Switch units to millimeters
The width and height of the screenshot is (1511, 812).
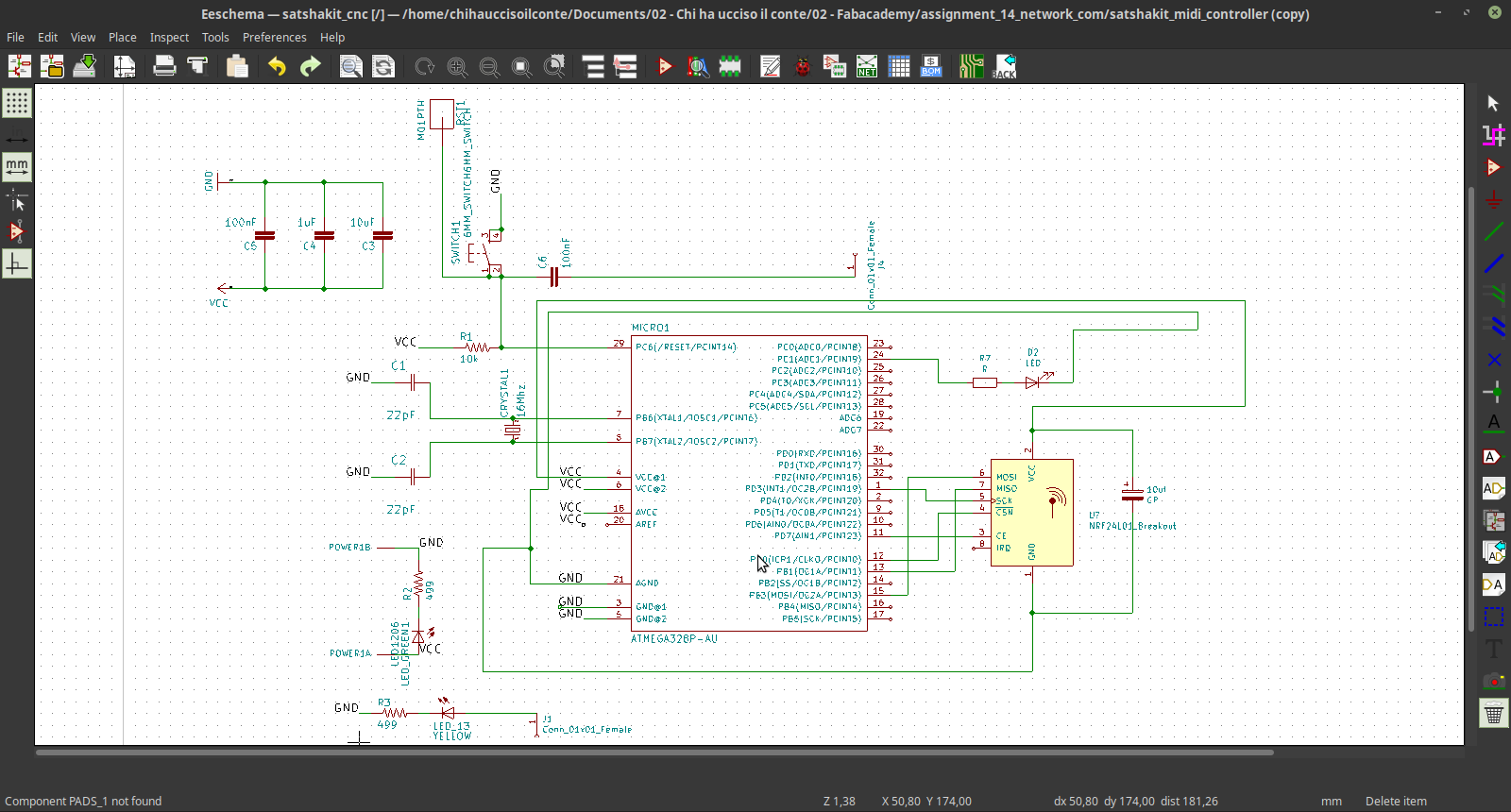tap(17, 167)
